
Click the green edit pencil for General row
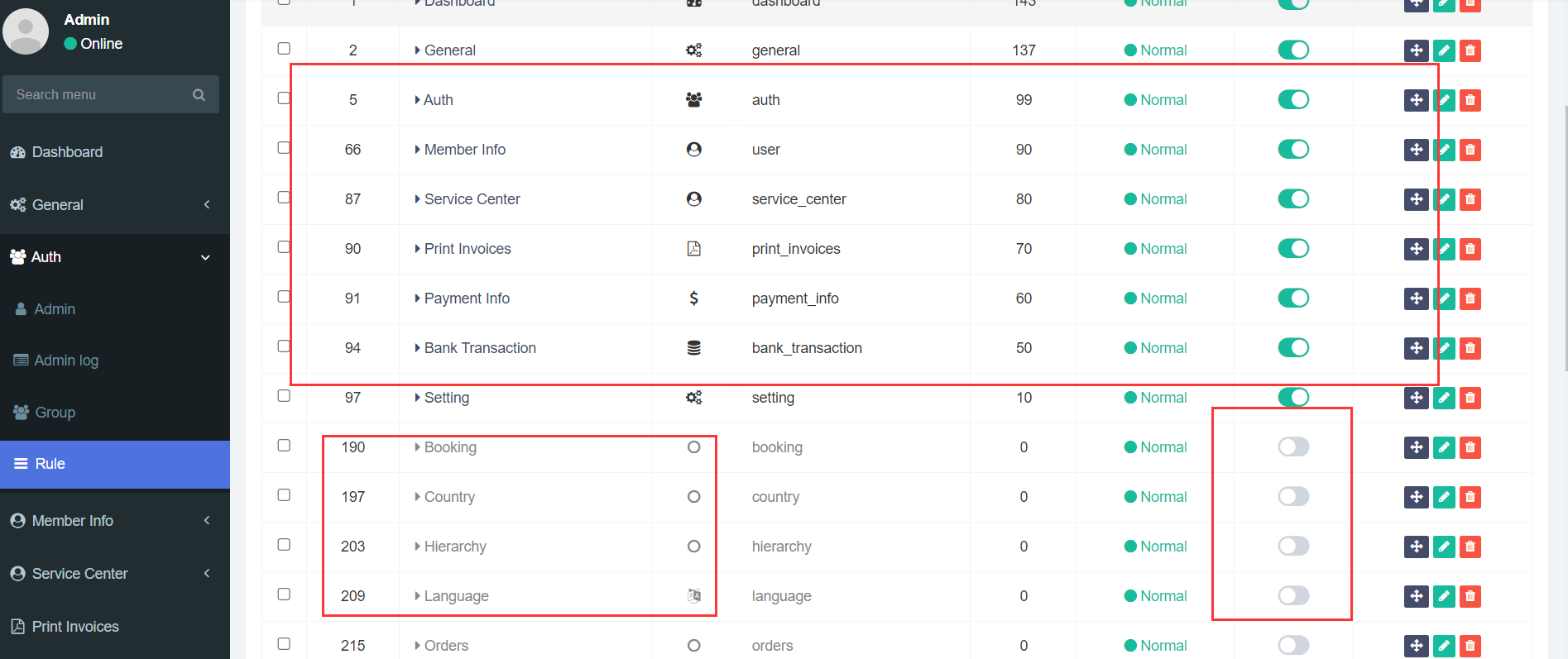coord(1444,50)
